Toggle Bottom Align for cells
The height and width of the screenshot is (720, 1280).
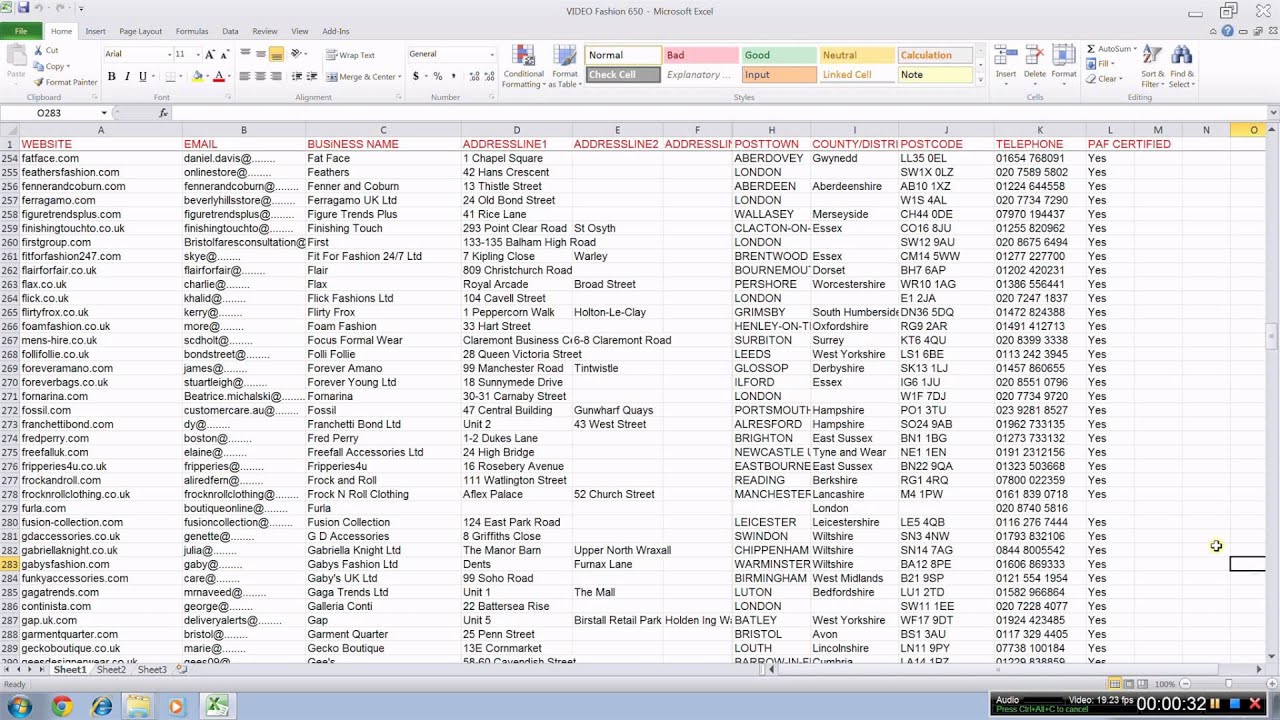click(276, 54)
